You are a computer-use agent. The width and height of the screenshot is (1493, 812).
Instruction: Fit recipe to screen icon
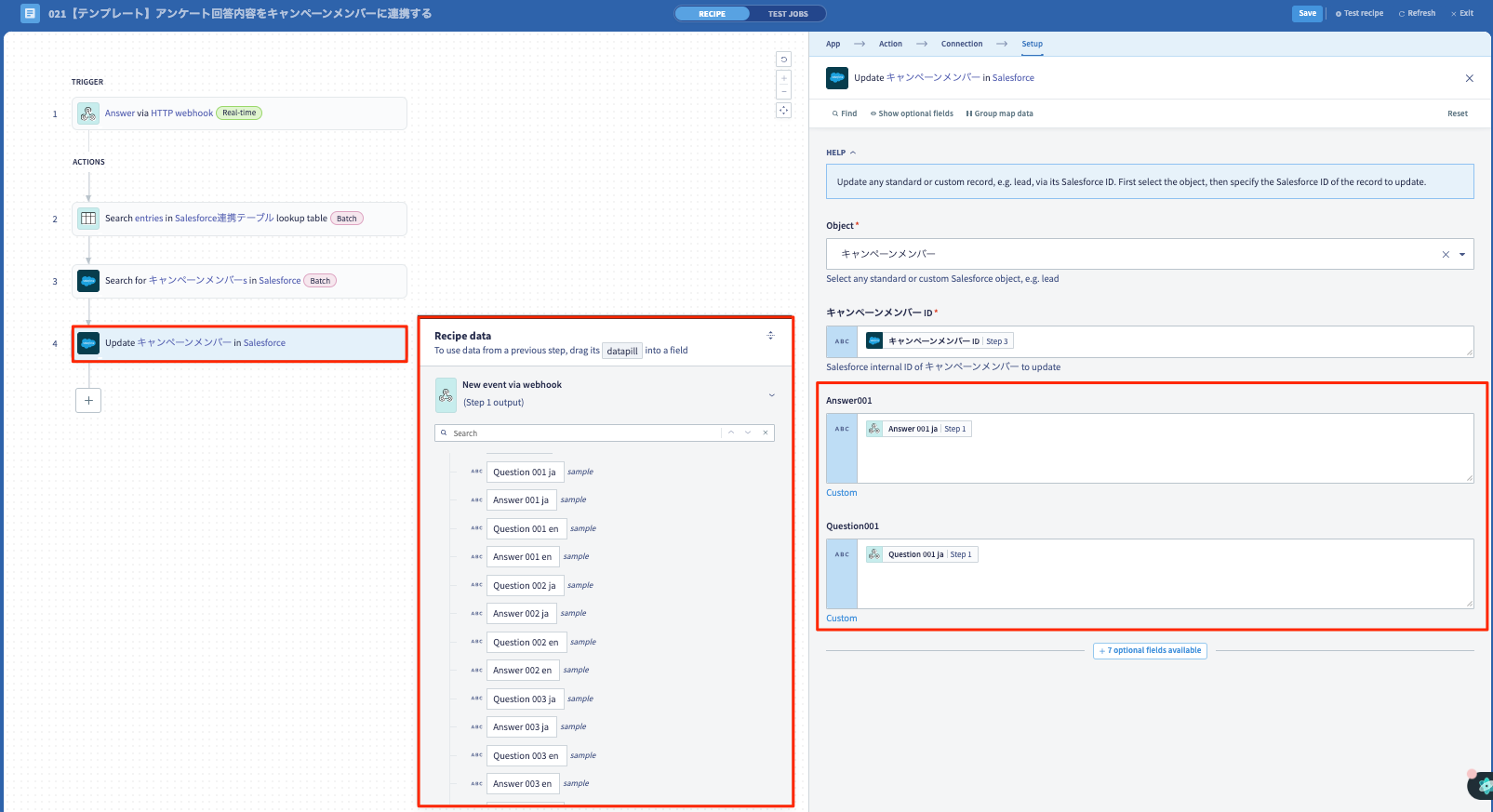click(x=784, y=110)
